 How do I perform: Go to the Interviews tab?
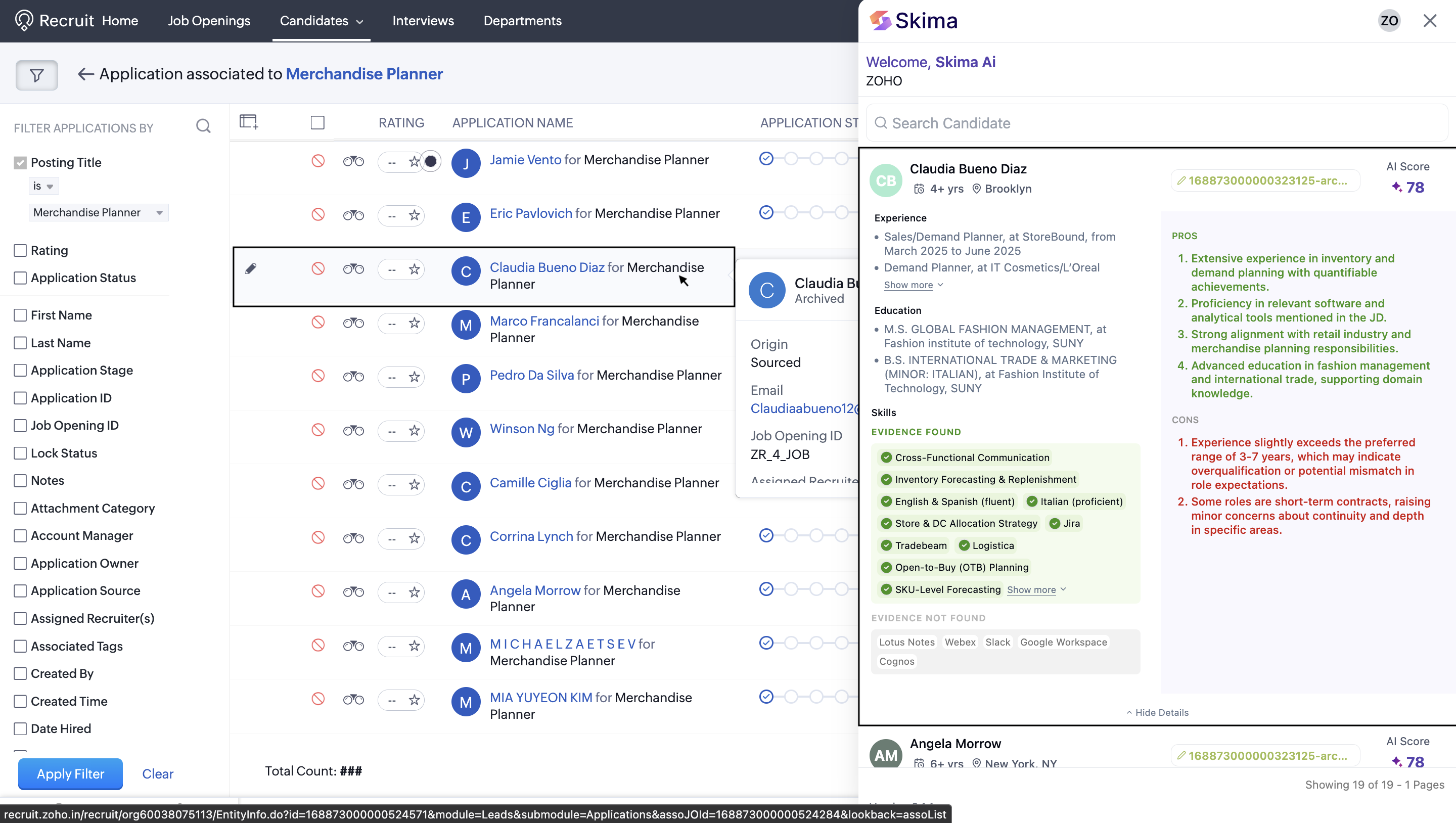pyautogui.click(x=423, y=21)
